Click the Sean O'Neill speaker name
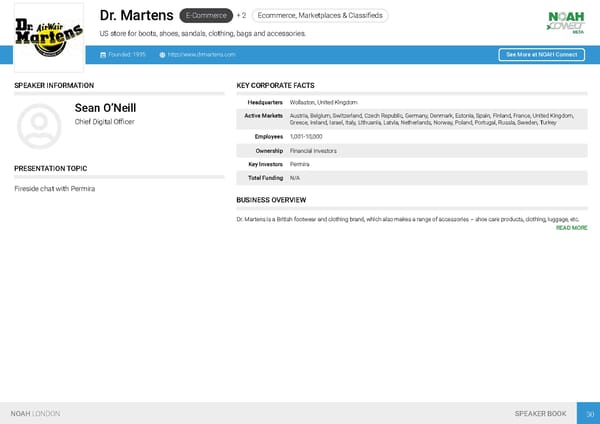 pyautogui.click(x=105, y=108)
